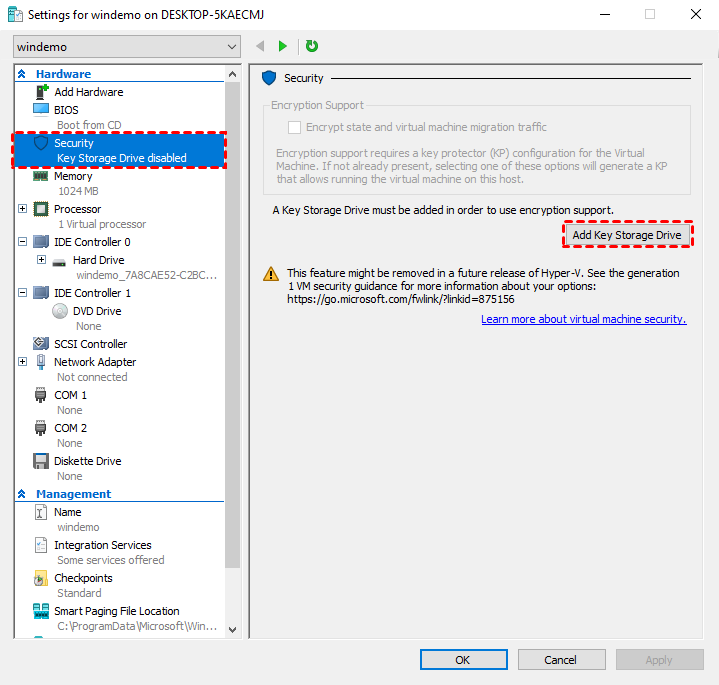This screenshot has width=719, height=685.
Task: Click the DVD Drive disc icon
Action: pos(60,311)
